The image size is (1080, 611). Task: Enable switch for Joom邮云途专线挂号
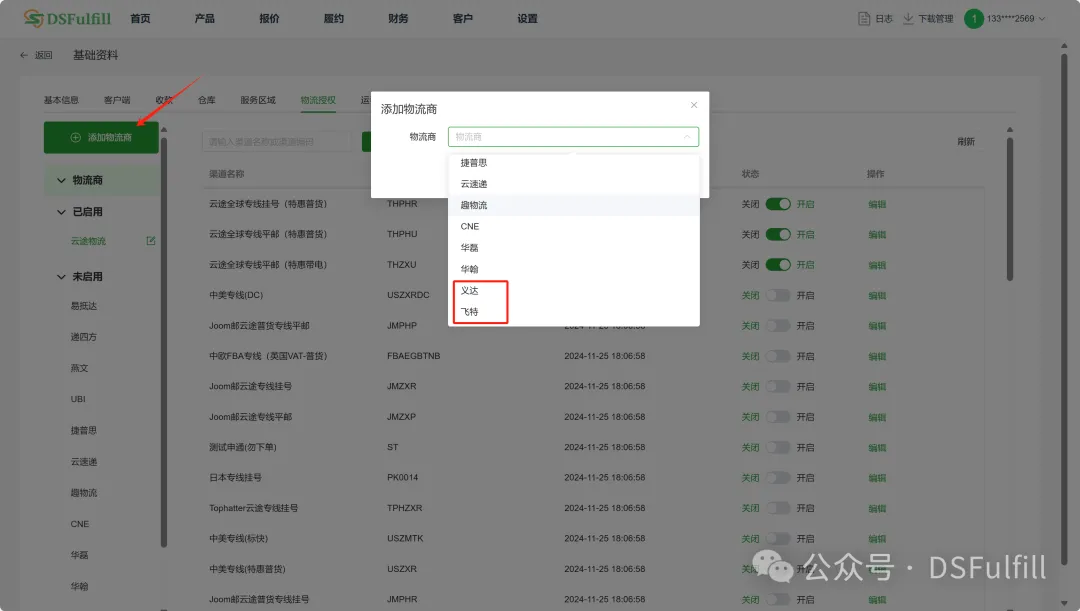[x=778, y=386]
